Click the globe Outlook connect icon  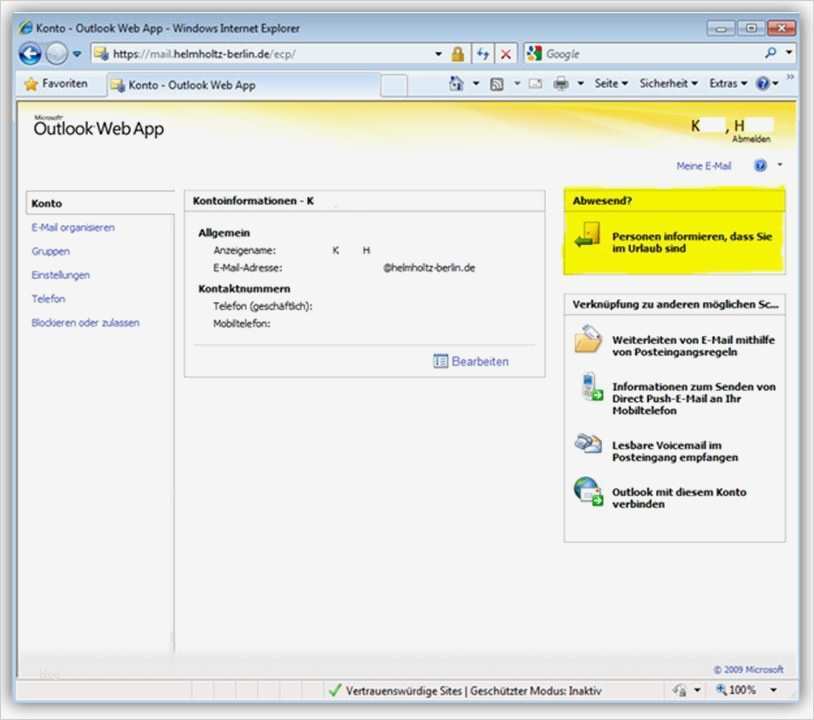(x=588, y=491)
